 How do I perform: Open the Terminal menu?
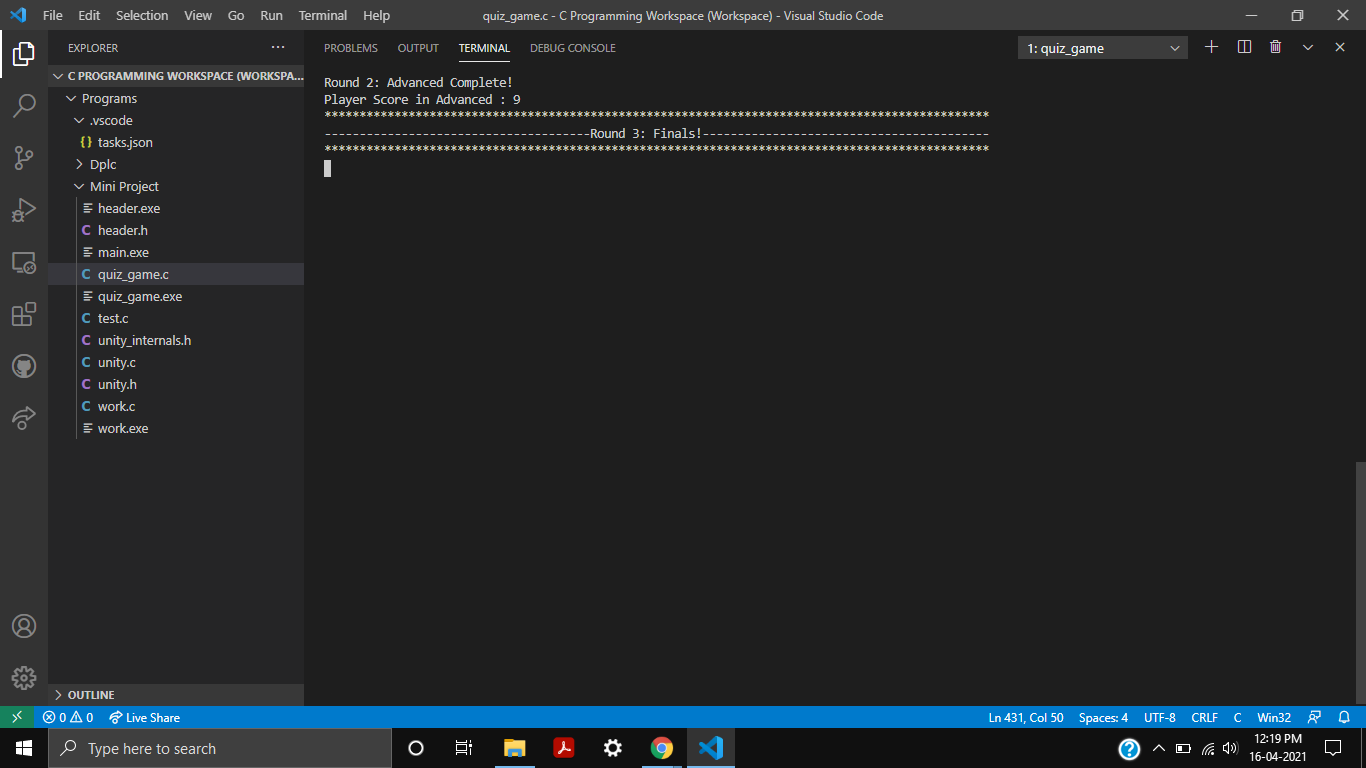(322, 15)
